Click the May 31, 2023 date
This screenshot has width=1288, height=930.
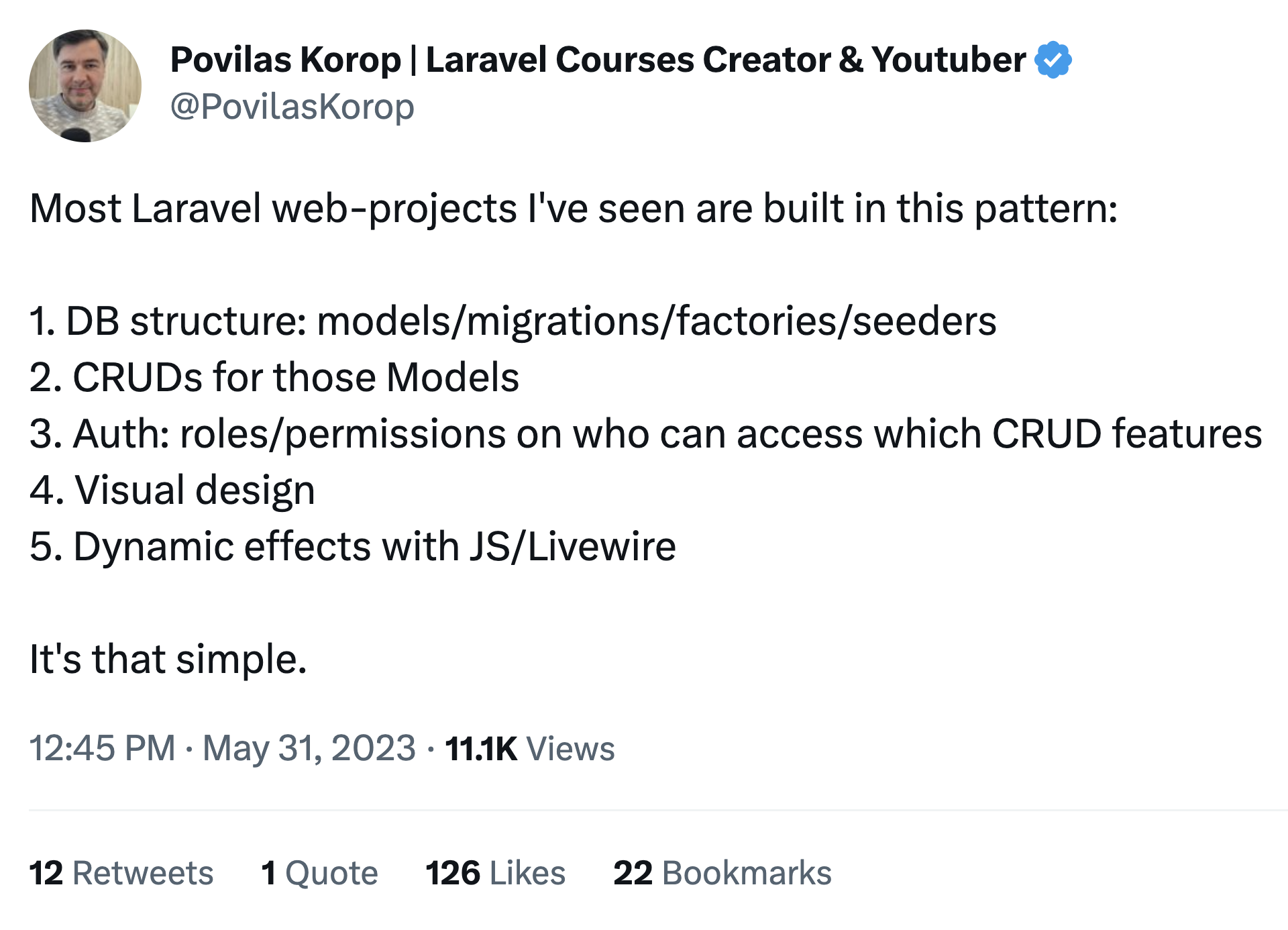(309, 749)
